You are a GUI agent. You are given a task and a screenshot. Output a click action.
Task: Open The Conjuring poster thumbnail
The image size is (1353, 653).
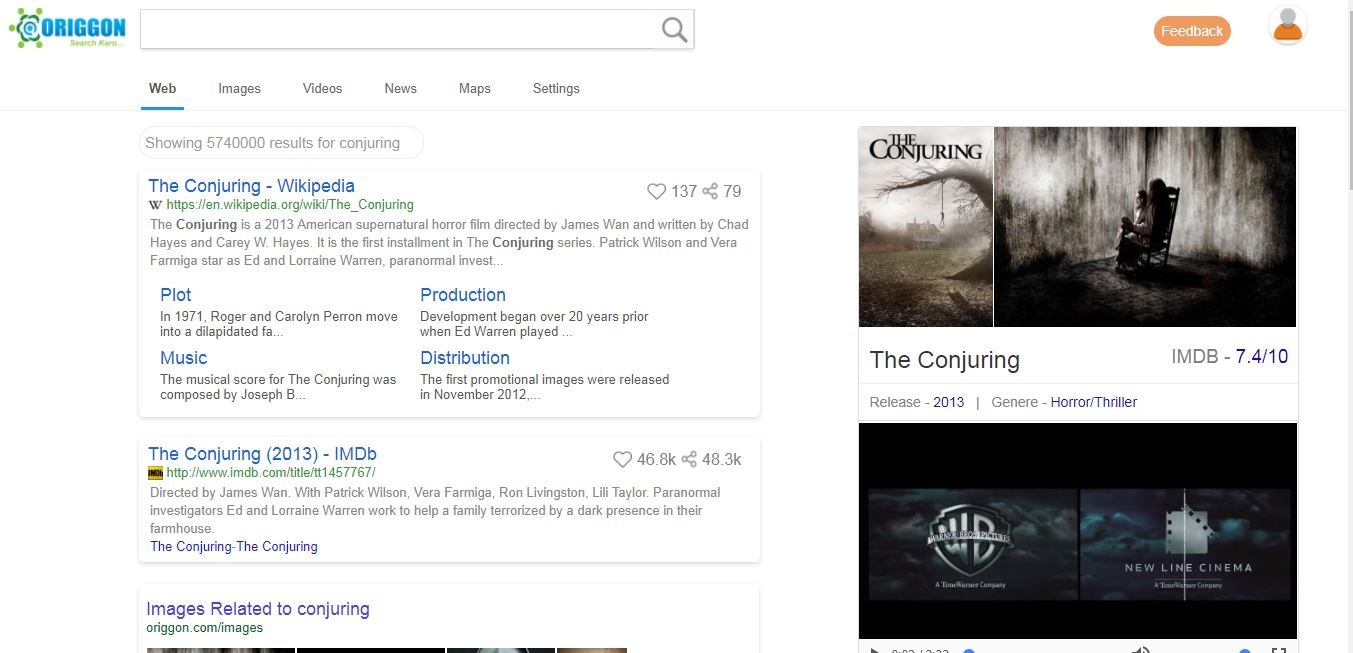926,226
